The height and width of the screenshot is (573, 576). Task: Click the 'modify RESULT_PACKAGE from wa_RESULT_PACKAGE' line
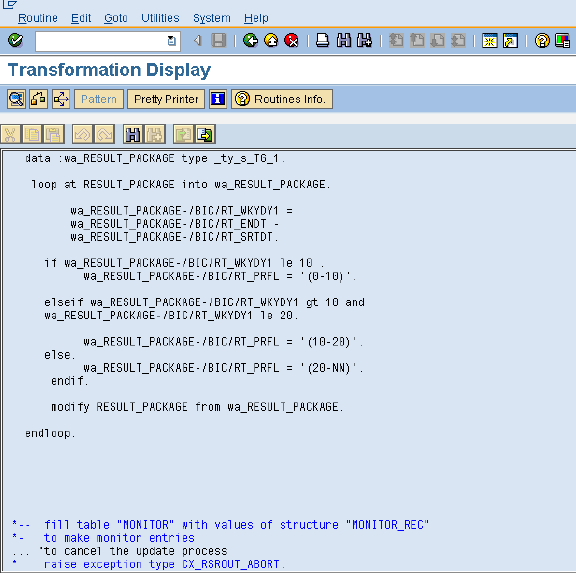coord(197,407)
